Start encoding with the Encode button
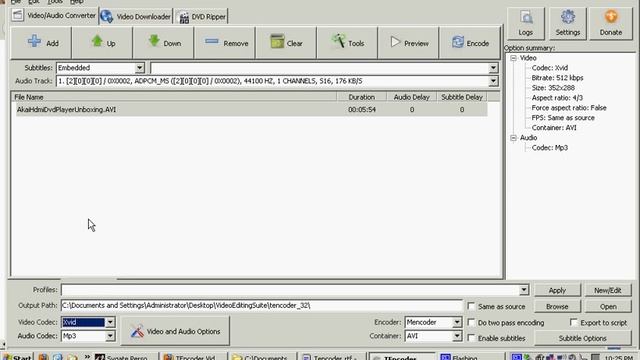This screenshot has height=360, width=640. click(x=470, y=43)
